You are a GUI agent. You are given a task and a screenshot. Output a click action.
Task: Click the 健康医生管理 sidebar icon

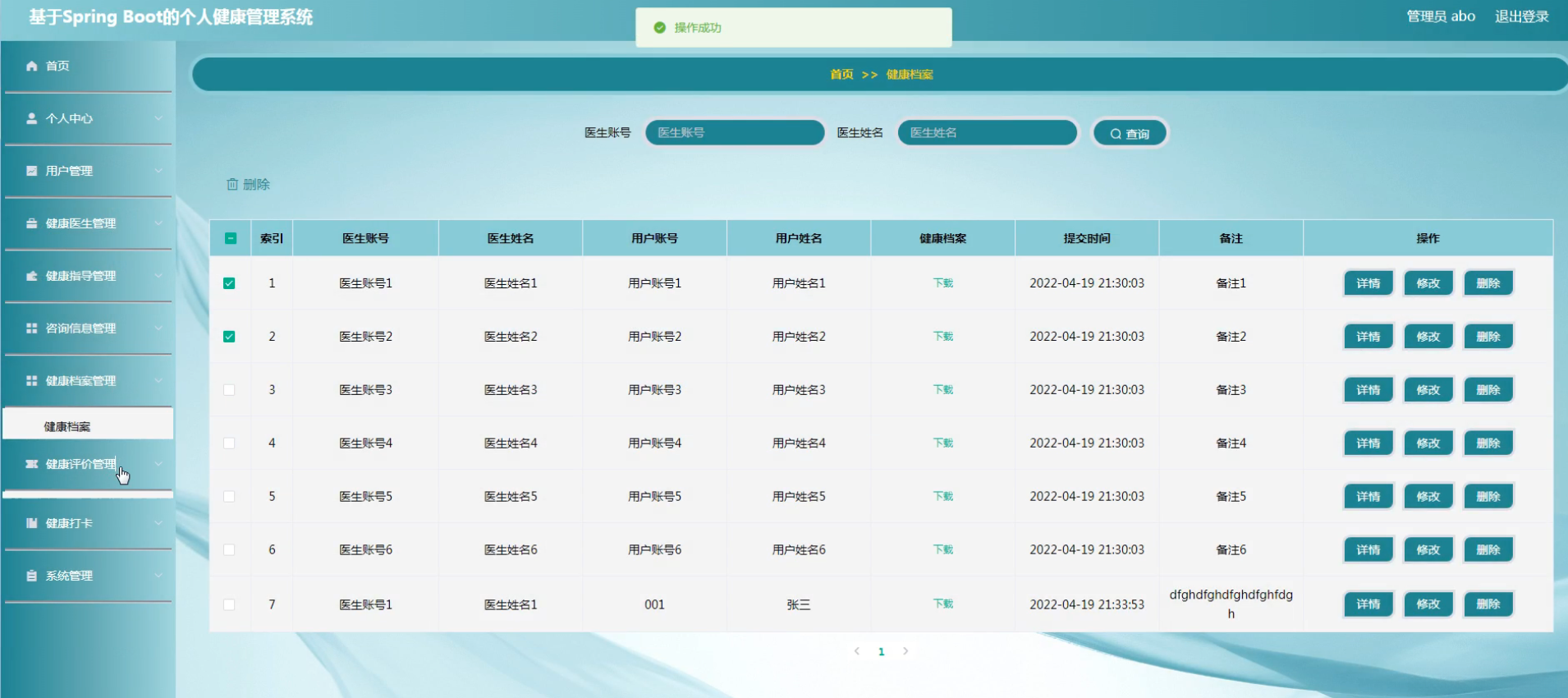[x=31, y=223]
